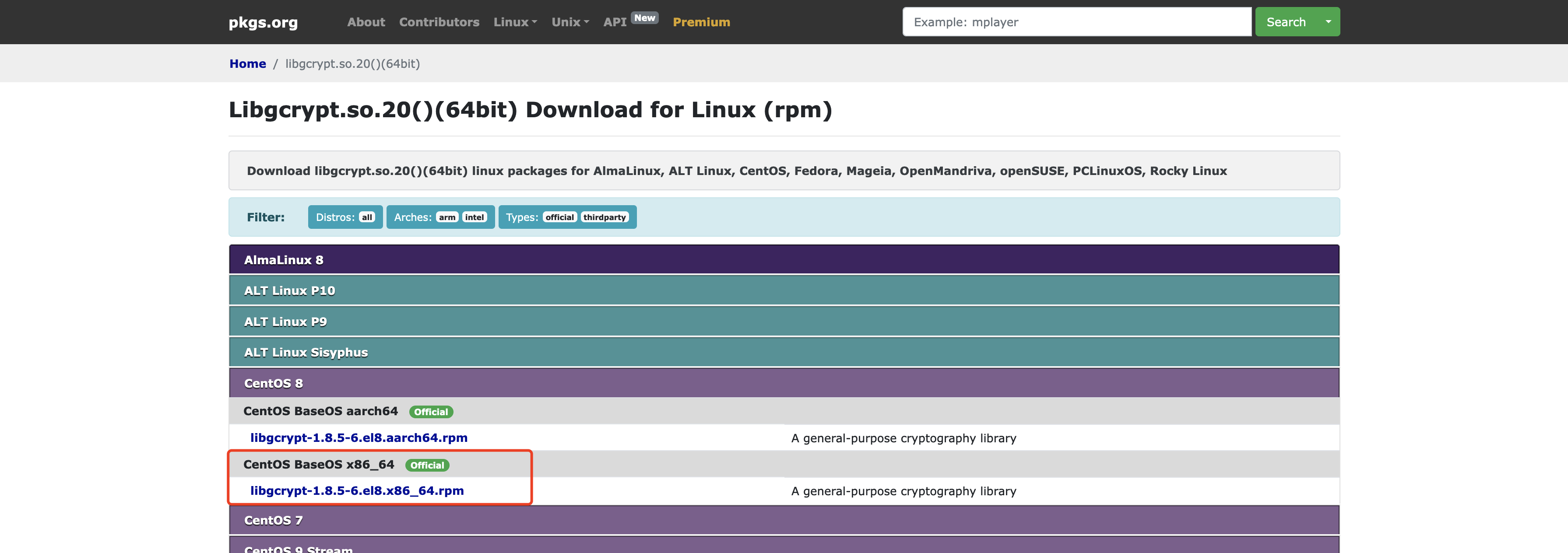Expand the ALT Linux P9 section
This screenshot has width=1568, height=553.
pyautogui.click(x=784, y=322)
